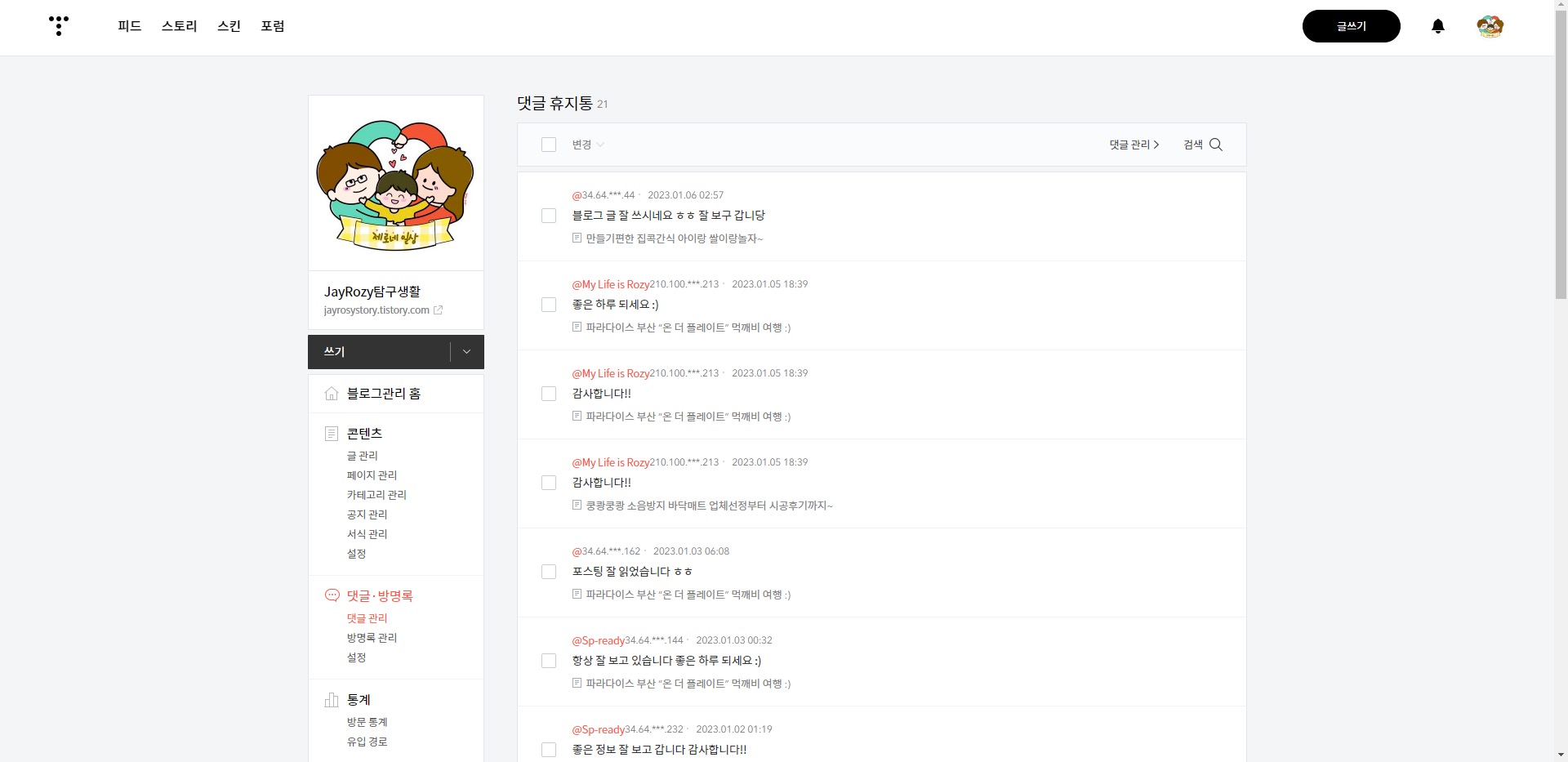Toggle the select-all comments checkbox
1568x762 pixels.
pyautogui.click(x=549, y=145)
